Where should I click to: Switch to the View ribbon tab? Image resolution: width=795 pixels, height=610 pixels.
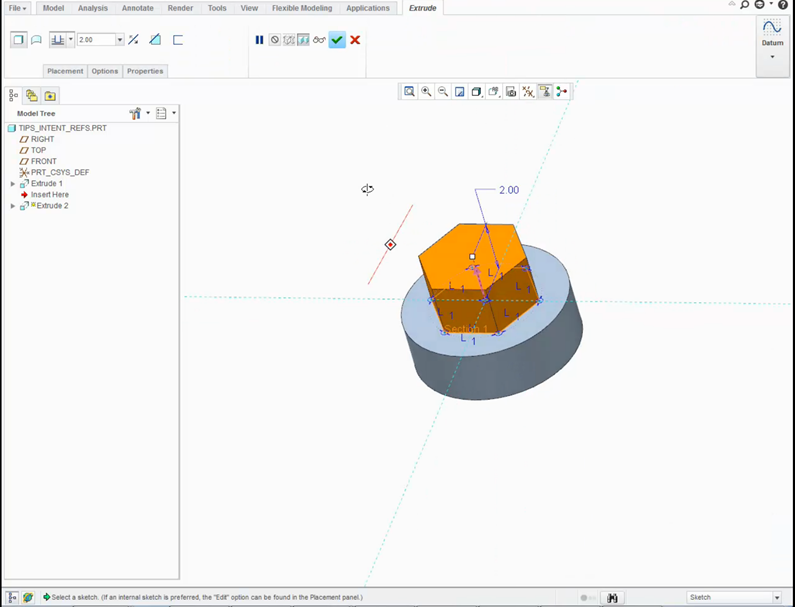[x=249, y=8]
